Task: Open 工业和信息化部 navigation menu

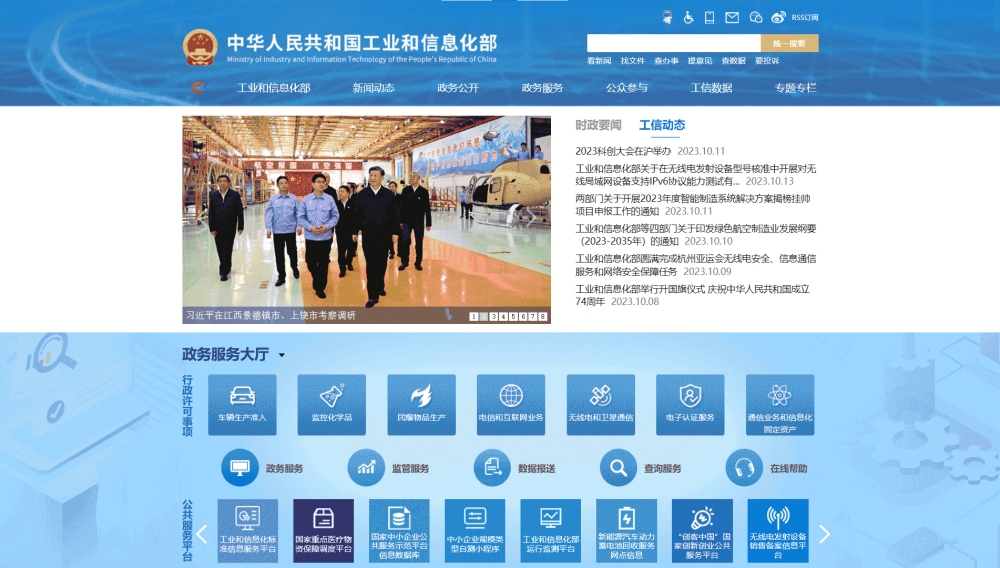Action: click(274, 88)
